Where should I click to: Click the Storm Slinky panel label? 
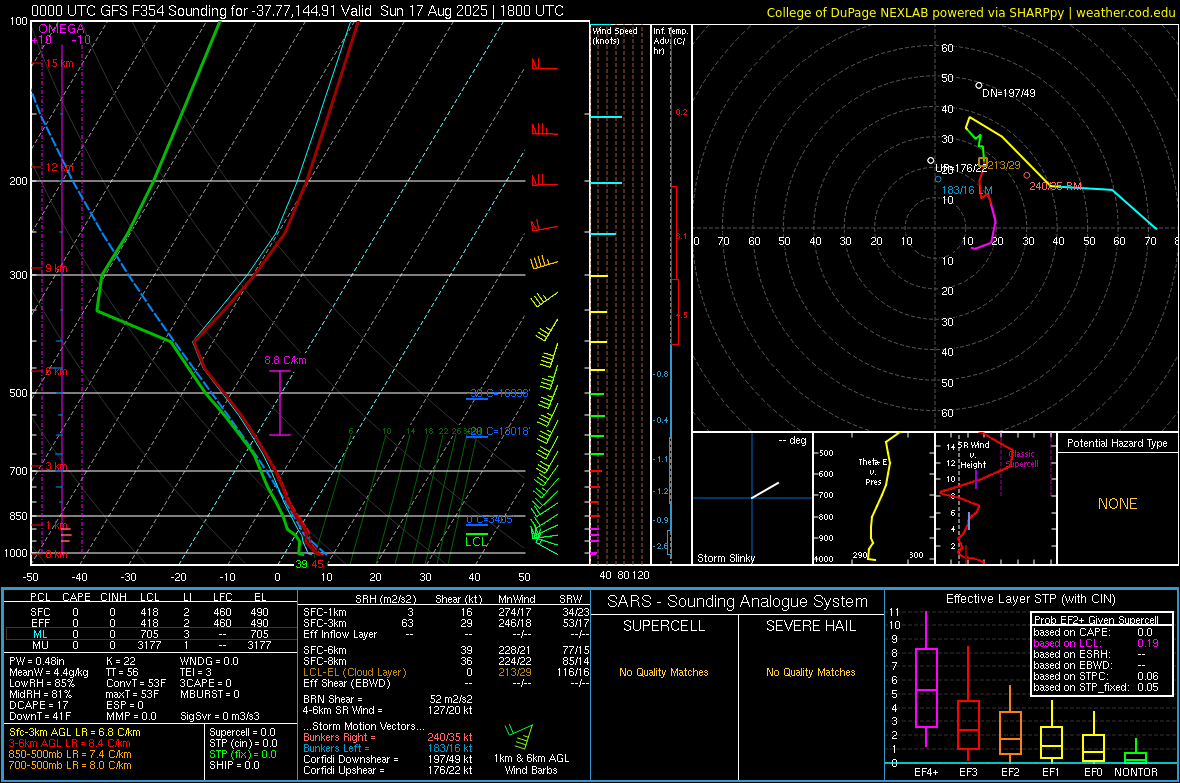pyautogui.click(x=725, y=558)
